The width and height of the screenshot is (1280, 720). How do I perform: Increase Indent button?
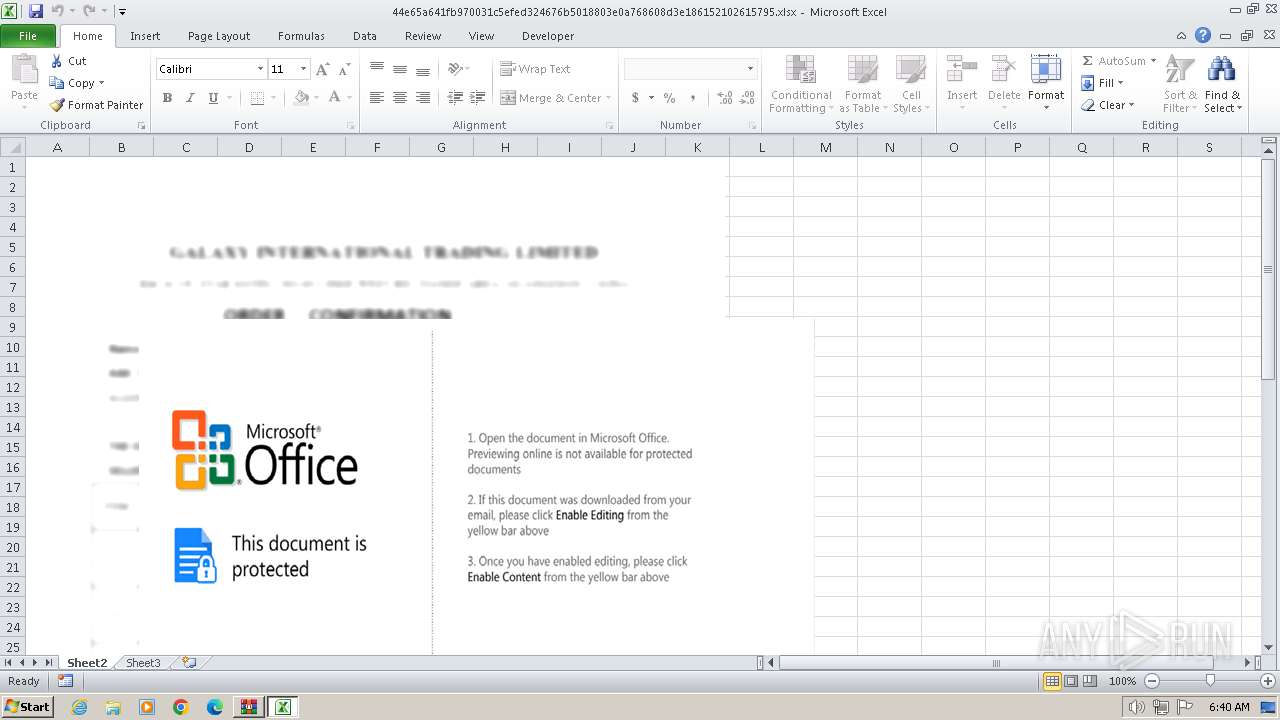[x=477, y=98]
